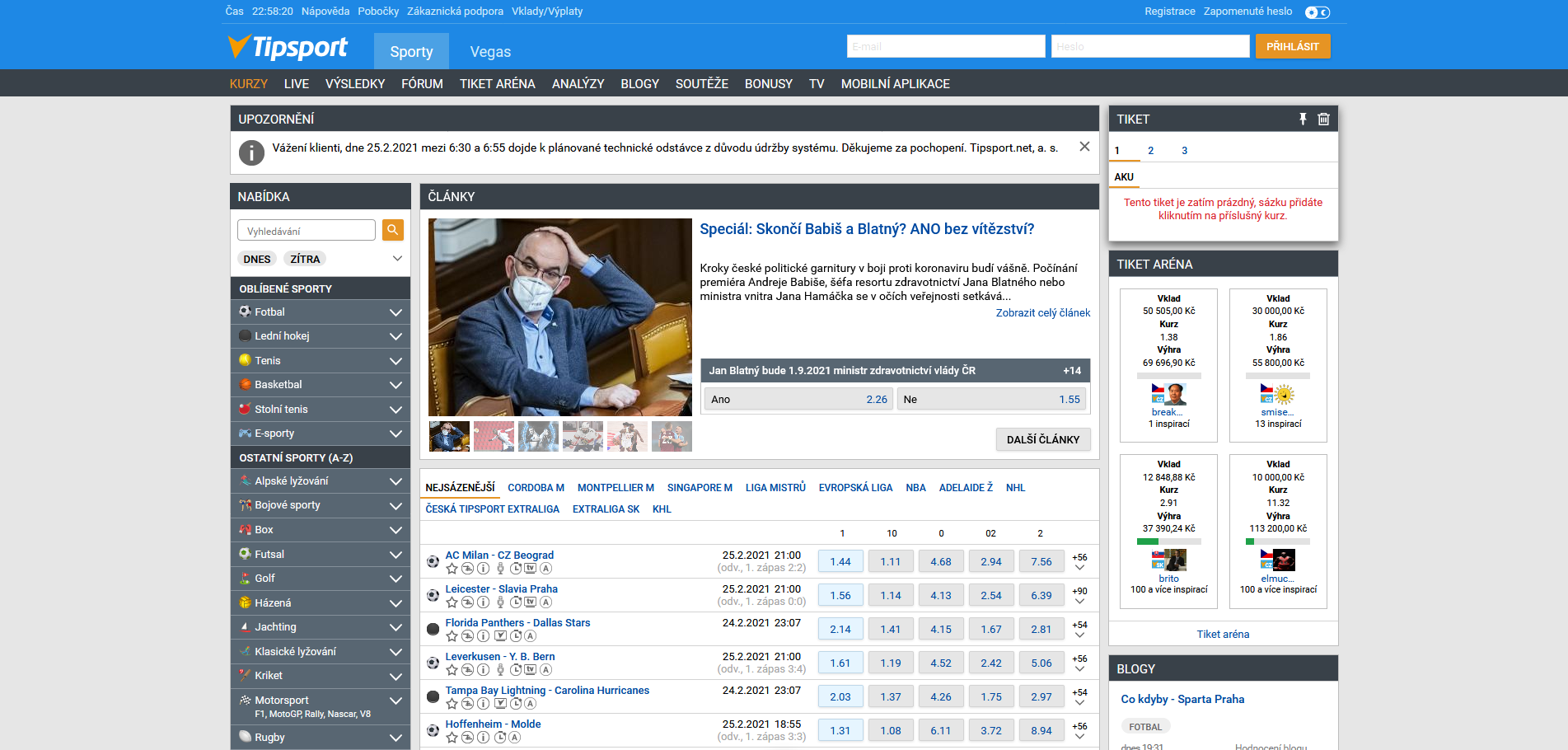Star the Florida Panthers - Dallas Stars match
This screenshot has height=750, width=1568.
(452, 635)
